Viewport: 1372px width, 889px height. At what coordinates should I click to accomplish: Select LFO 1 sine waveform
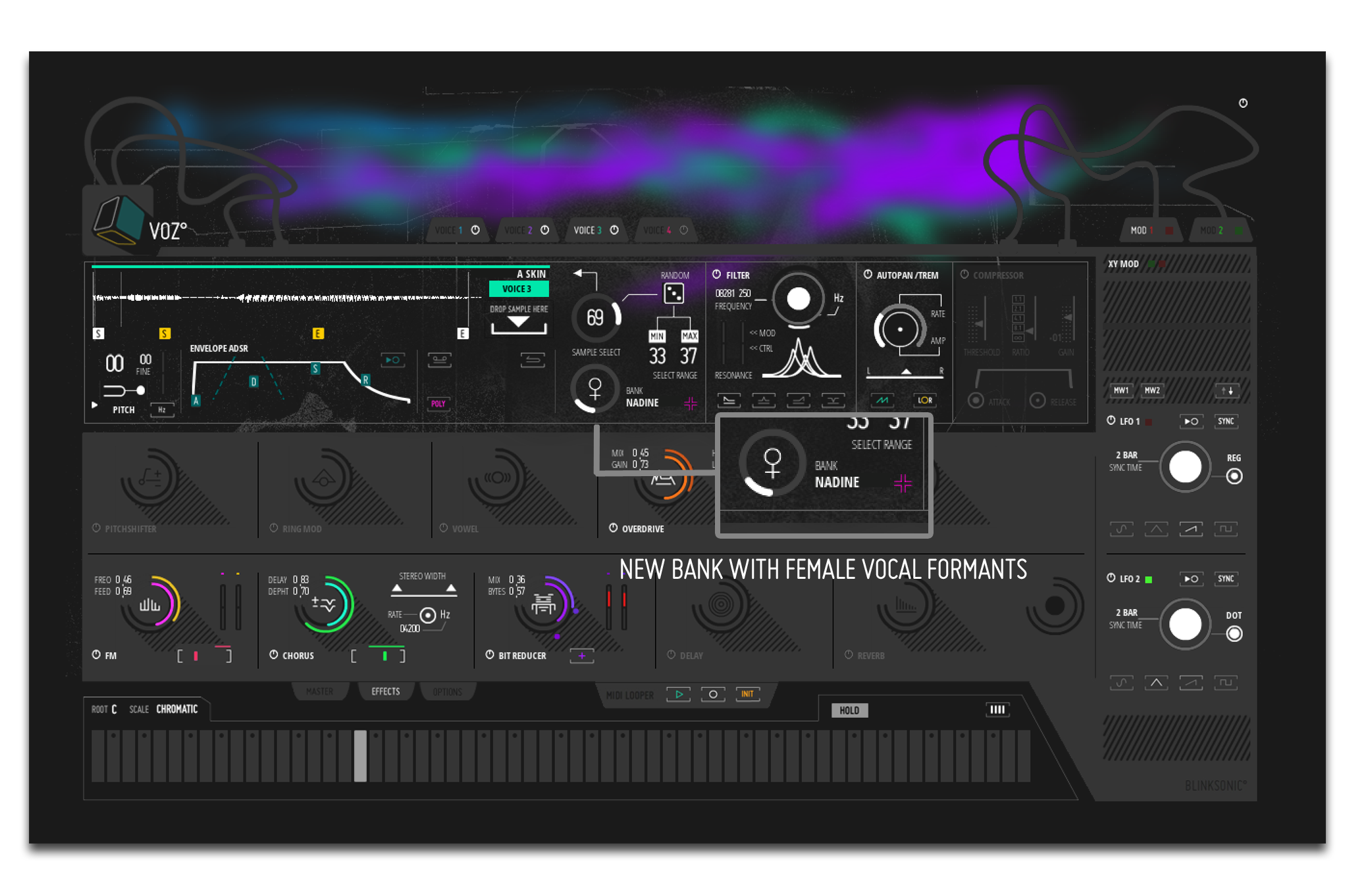[1121, 529]
